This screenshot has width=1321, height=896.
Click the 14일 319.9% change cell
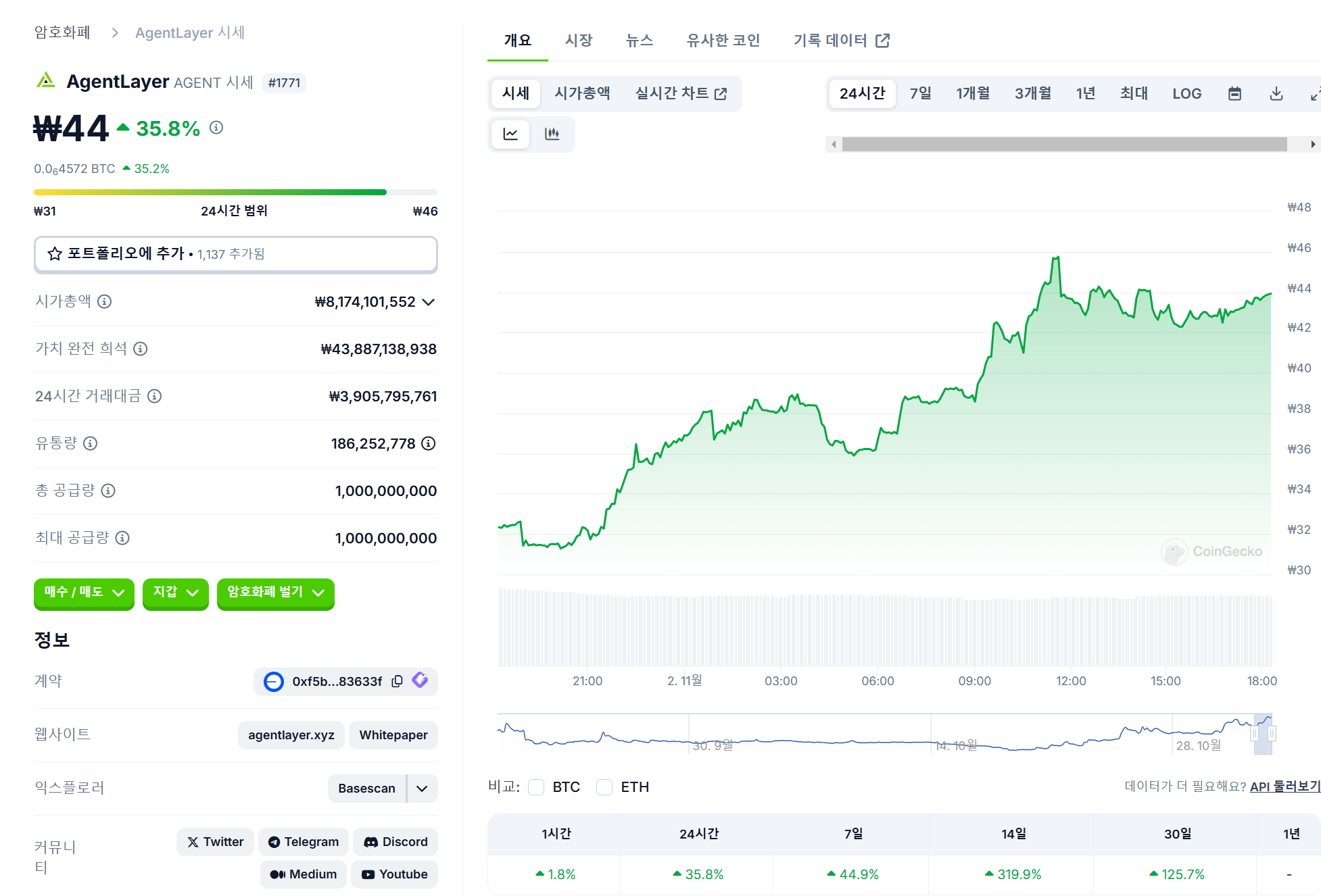(x=1012, y=874)
